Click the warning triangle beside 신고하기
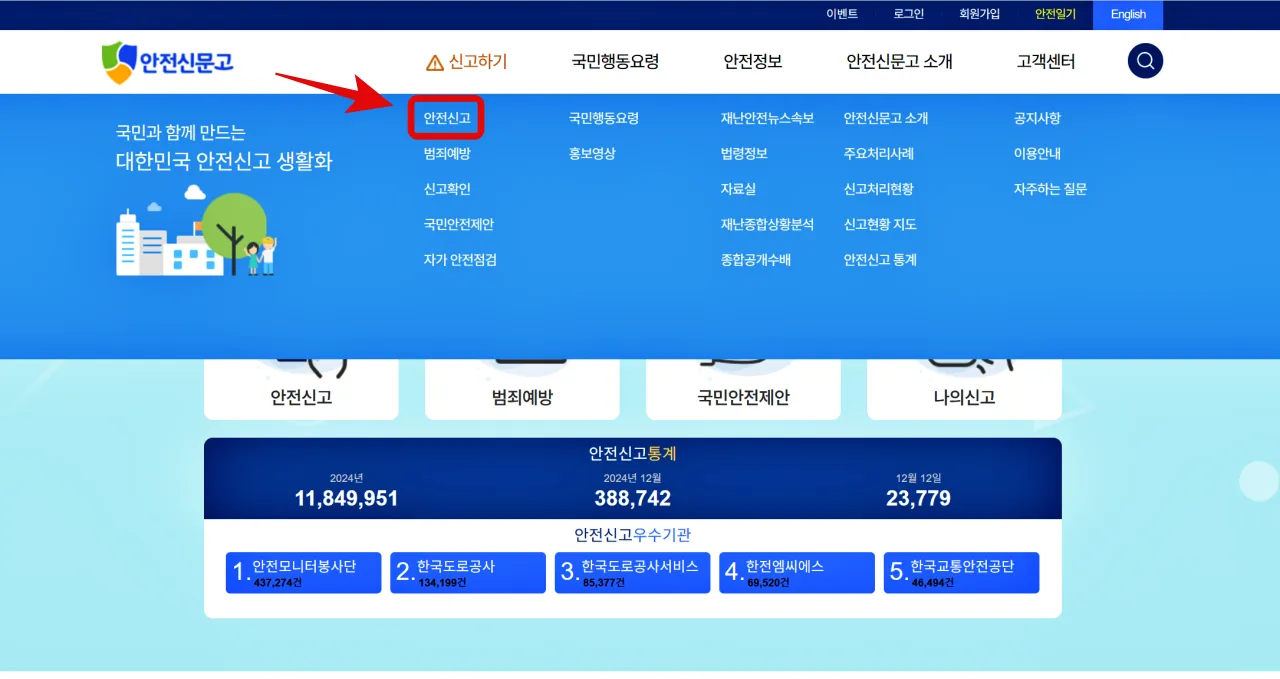The image size is (1280, 679). pyautogui.click(x=434, y=61)
